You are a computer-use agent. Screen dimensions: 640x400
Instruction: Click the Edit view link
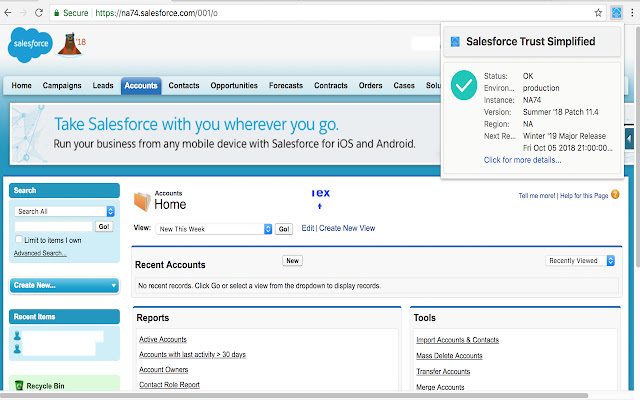point(308,228)
